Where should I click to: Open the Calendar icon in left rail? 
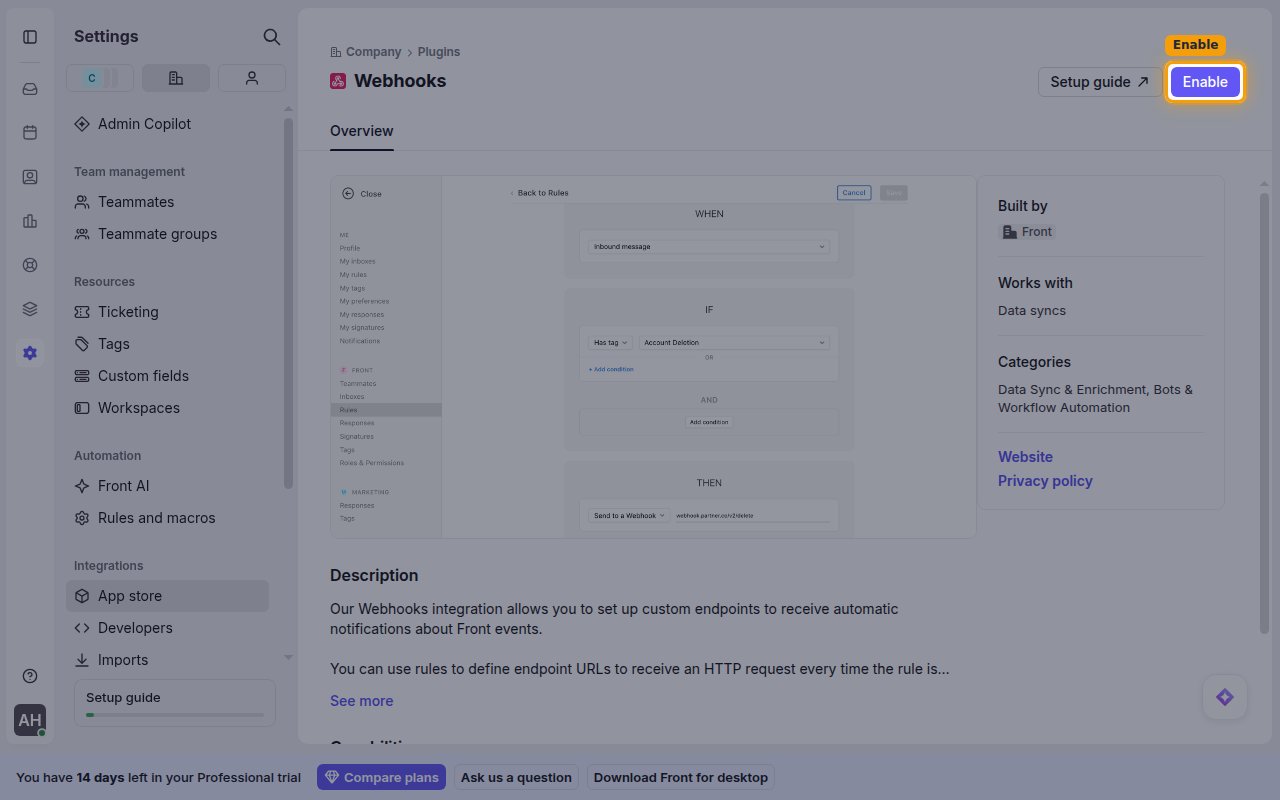click(x=30, y=133)
